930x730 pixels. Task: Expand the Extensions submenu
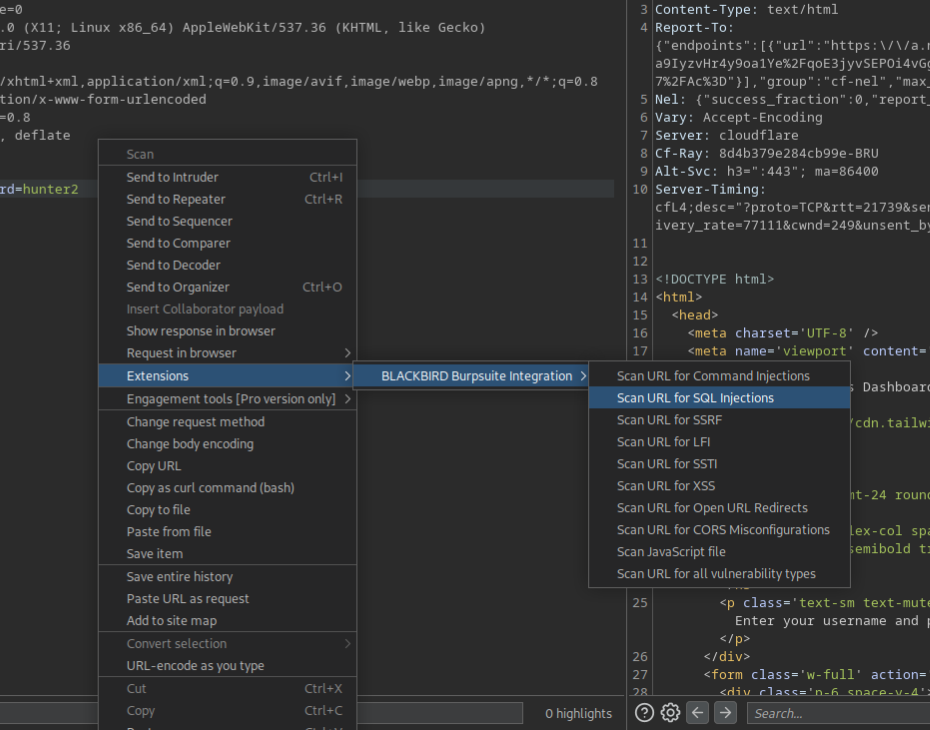click(x=227, y=376)
